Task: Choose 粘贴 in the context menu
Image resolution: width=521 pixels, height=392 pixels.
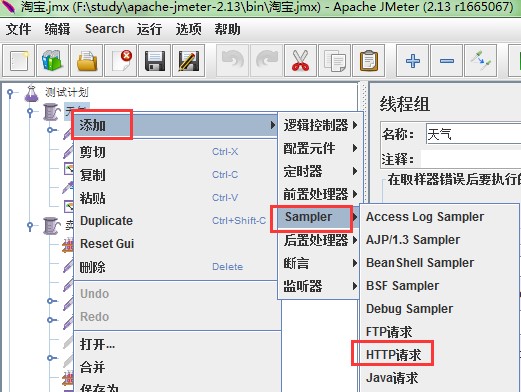Action: coord(176,198)
